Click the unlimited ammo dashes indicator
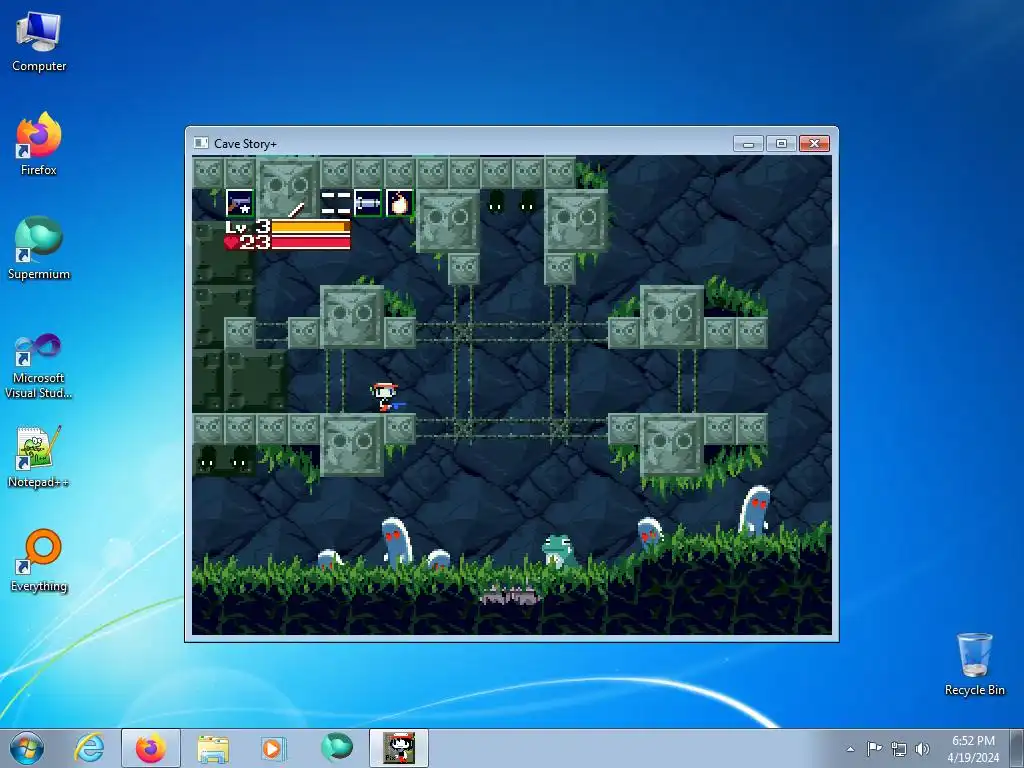 pos(336,203)
